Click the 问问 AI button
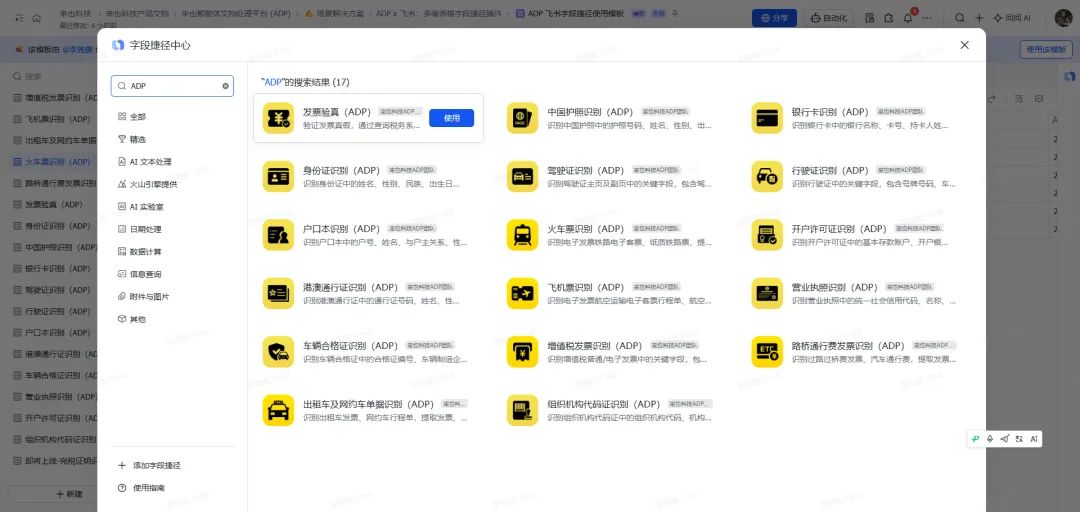Viewport: 1080px width, 512px height. point(1012,18)
